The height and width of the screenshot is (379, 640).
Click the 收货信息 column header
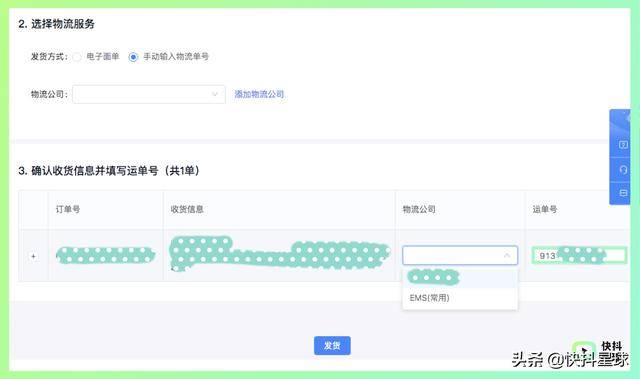tap(187, 209)
